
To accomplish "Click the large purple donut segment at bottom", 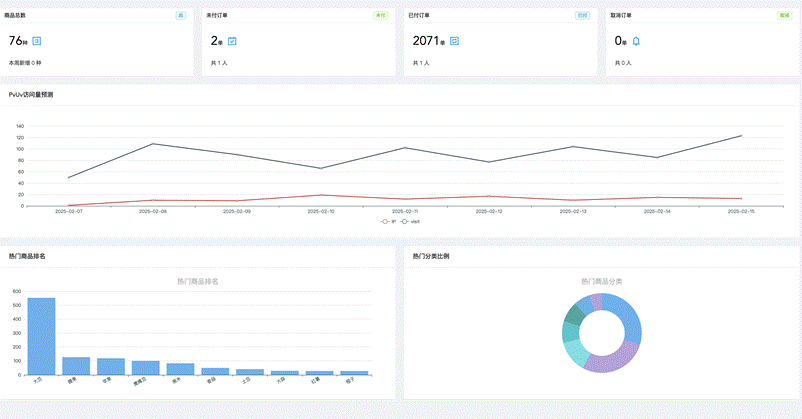I will (x=614, y=358).
